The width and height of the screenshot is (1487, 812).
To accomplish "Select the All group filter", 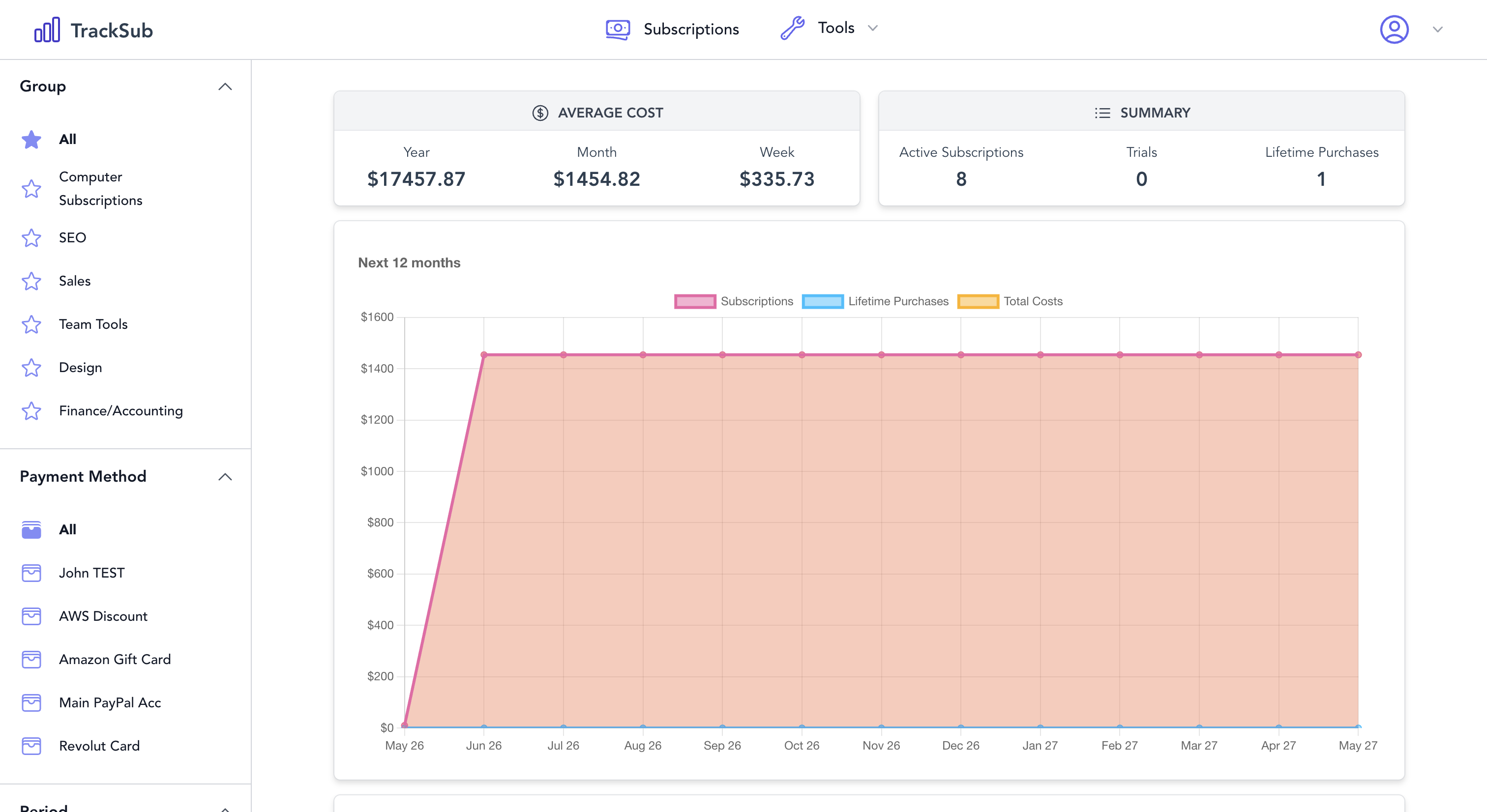I will coord(67,139).
